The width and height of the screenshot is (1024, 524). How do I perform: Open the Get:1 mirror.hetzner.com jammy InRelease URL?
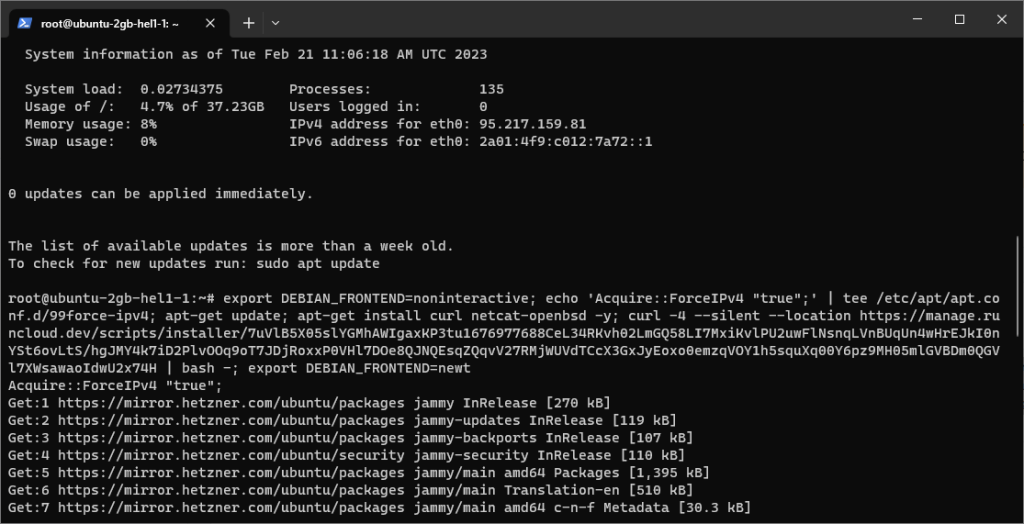212,403
